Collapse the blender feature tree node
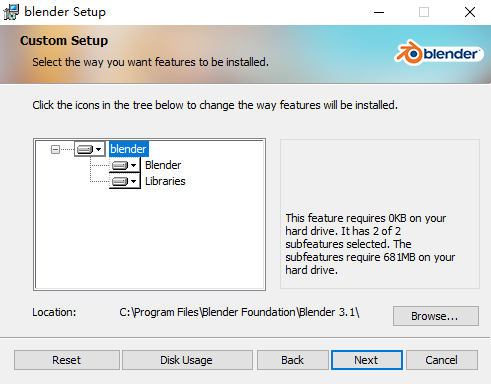Screen dimensions: 491x384 click(55, 149)
